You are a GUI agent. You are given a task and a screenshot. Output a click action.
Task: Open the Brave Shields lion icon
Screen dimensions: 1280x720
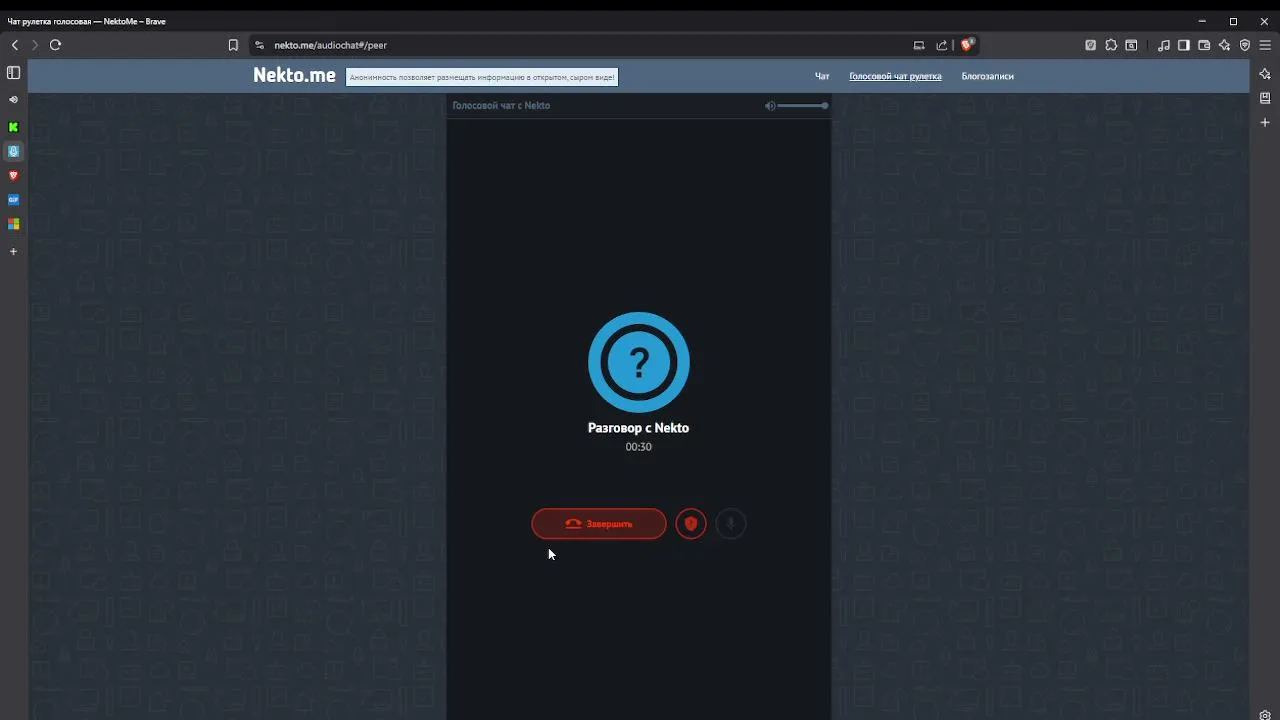pos(967,45)
